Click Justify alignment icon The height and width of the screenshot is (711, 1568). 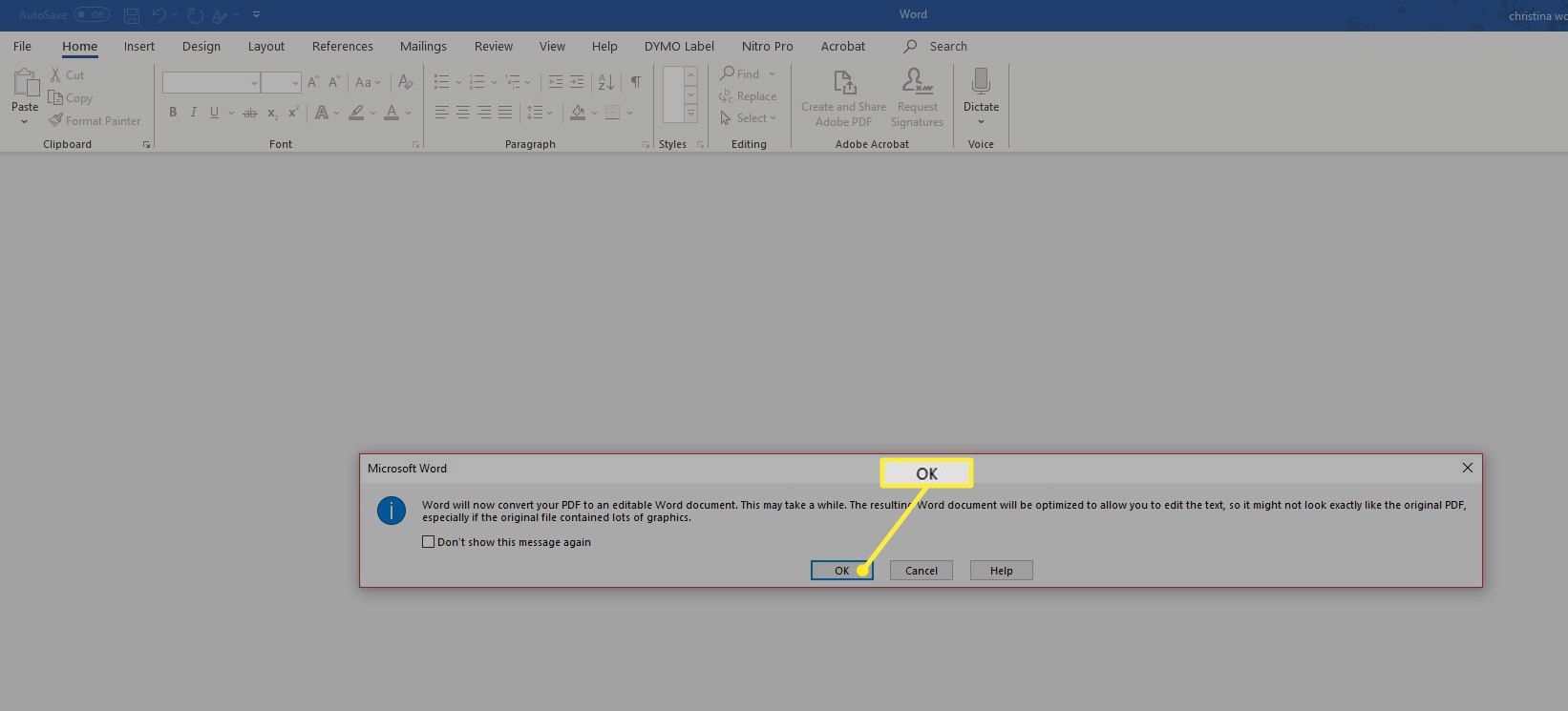[x=504, y=113]
